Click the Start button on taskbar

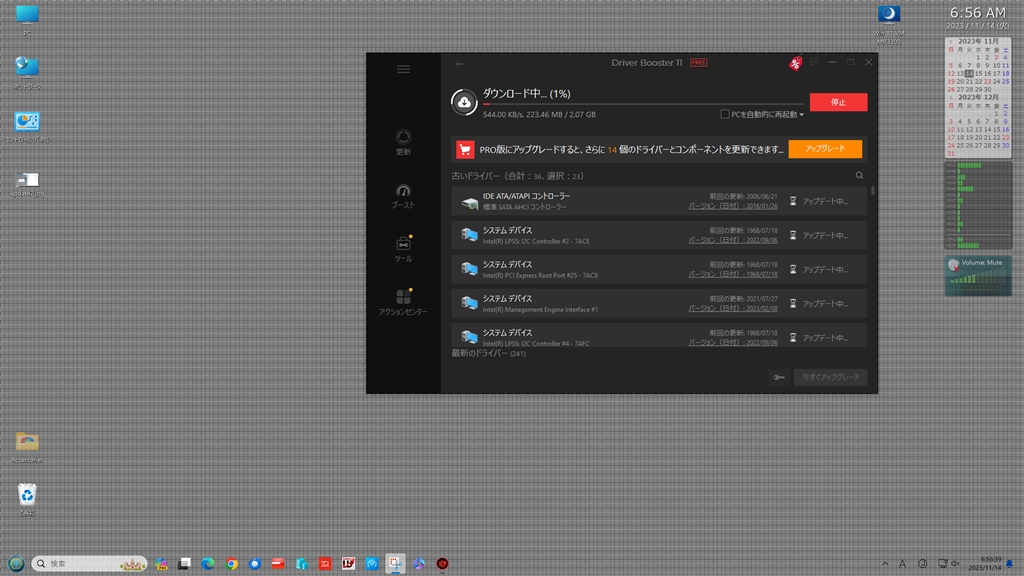point(16,564)
